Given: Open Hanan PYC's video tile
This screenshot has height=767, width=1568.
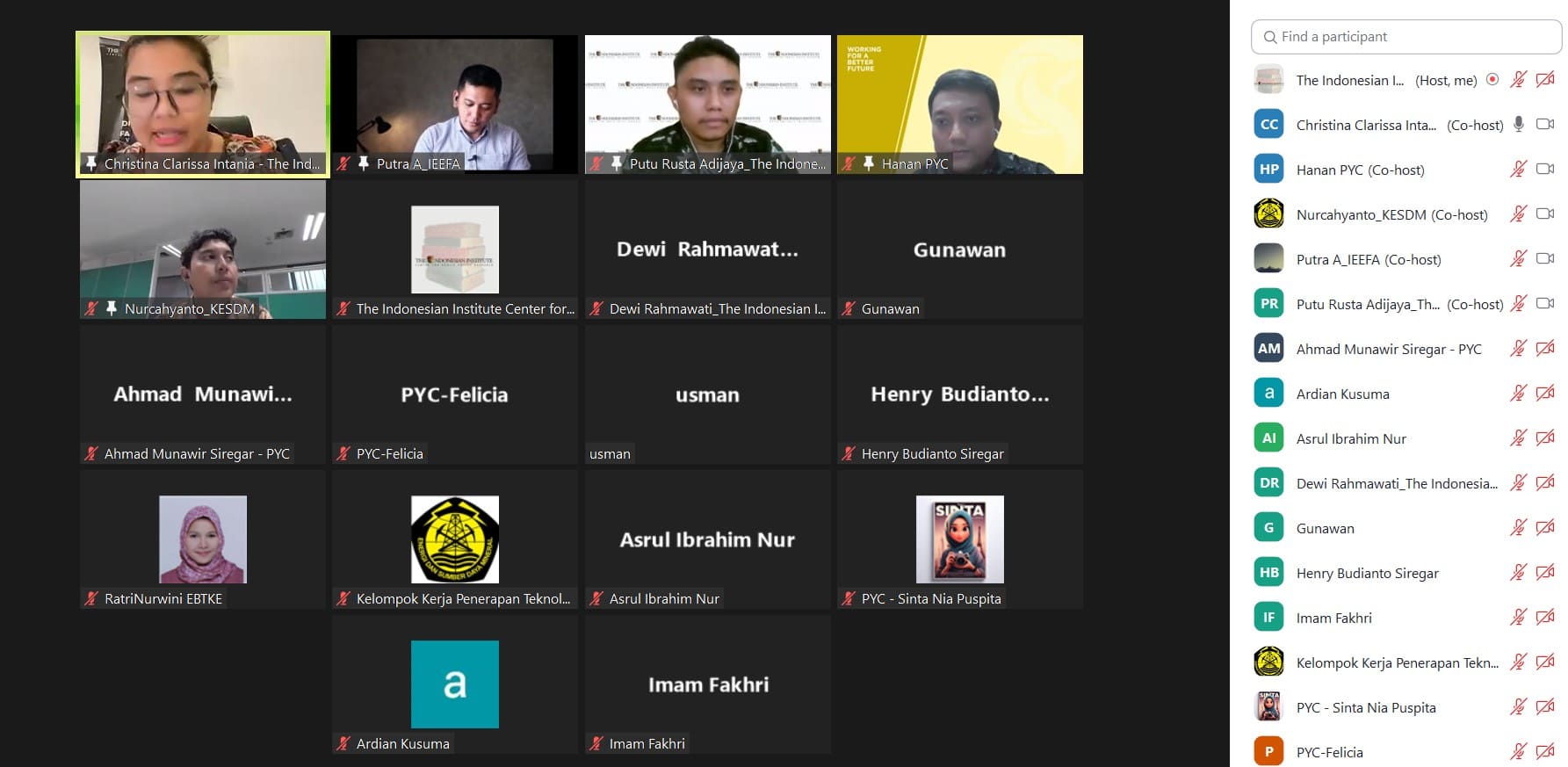Looking at the screenshot, I should click(960, 105).
